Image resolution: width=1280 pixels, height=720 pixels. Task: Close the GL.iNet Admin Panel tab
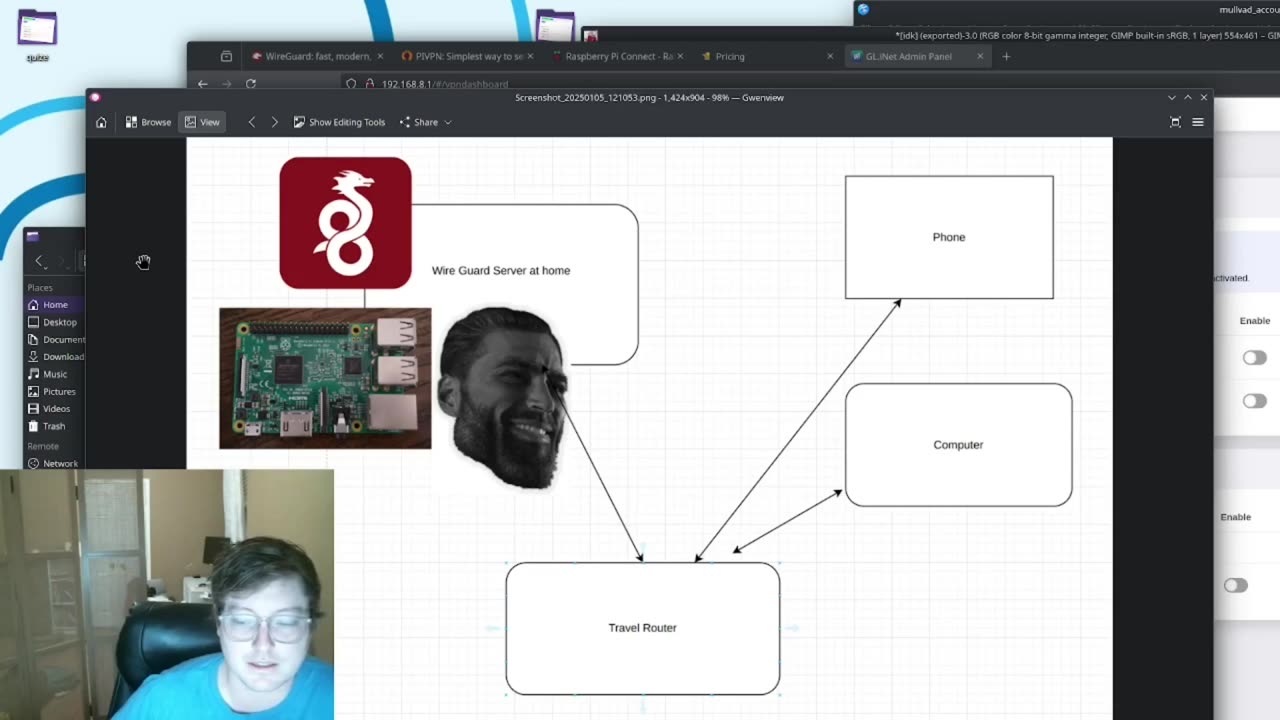980,56
